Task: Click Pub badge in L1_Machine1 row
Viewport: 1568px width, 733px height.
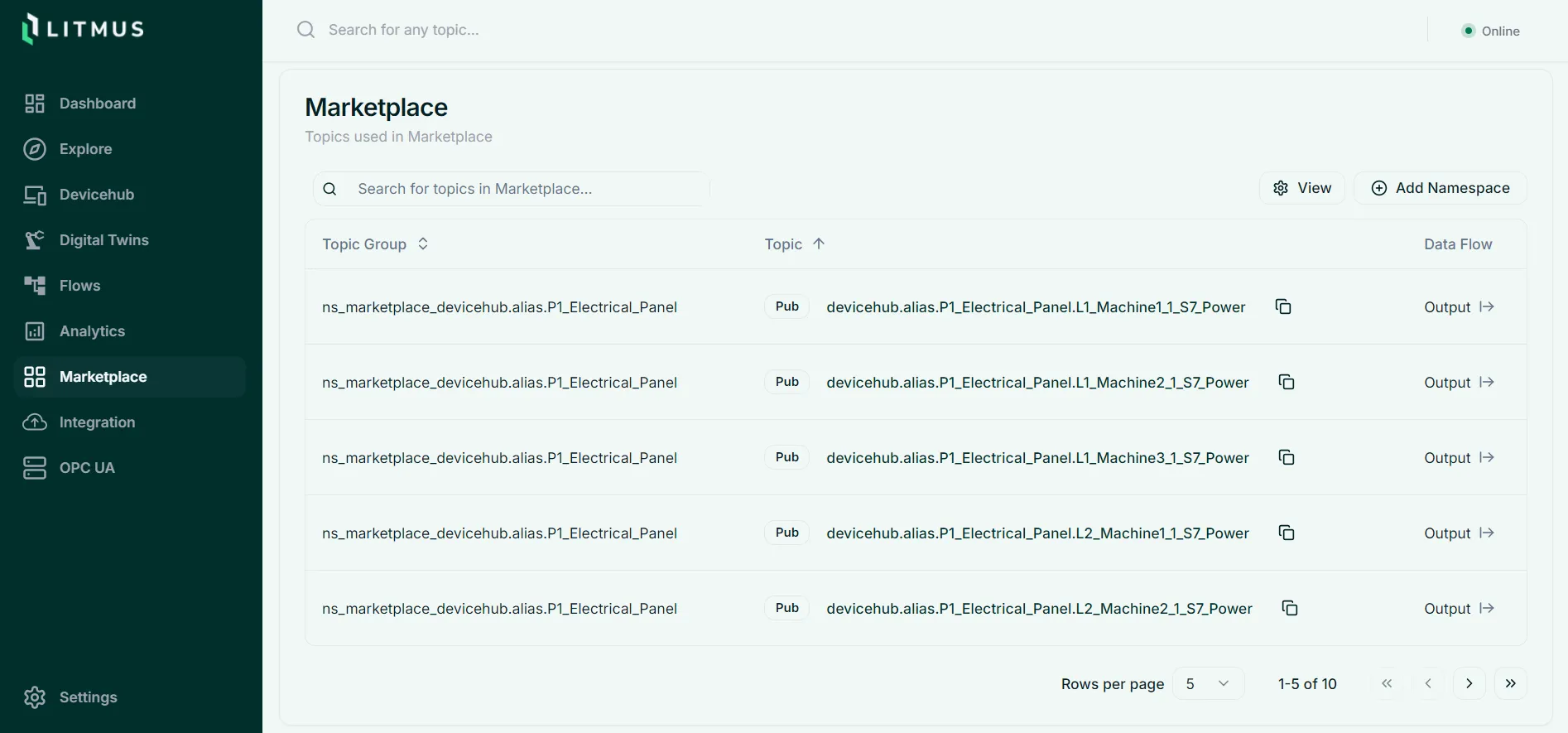Action: 786,307
